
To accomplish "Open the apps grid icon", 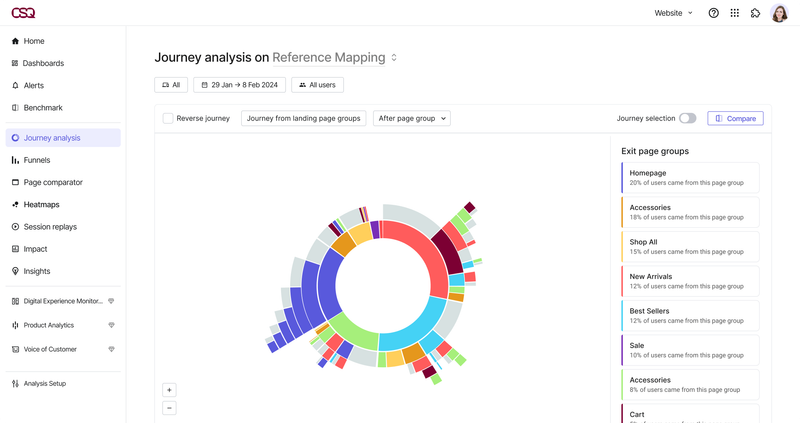I will (735, 13).
